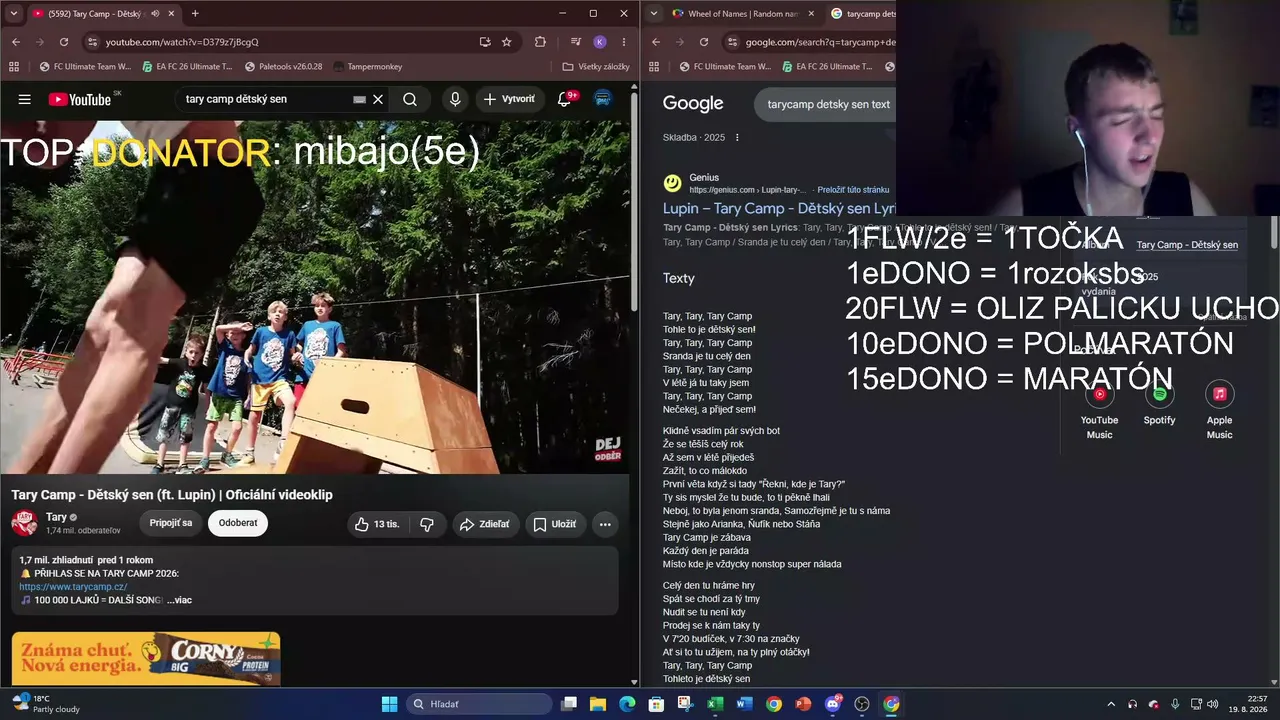Open the YouTube account avatar menu
Viewport: 1280px width, 720px height.
click(x=603, y=99)
